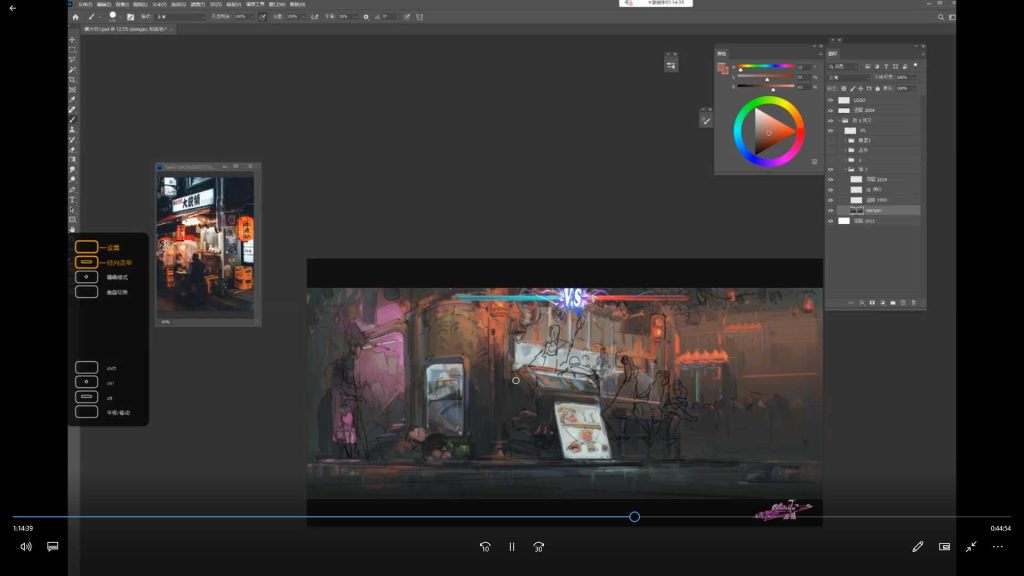1024x576 pixels.
Task: Open the video player more options ellipsis
Action: 997,547
